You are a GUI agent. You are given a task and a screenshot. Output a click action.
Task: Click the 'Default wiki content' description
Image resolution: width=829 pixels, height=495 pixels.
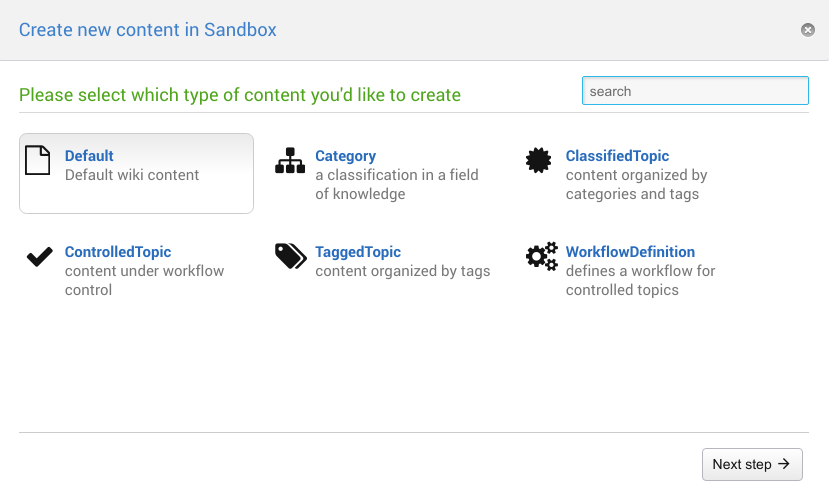tap(132, 175)
